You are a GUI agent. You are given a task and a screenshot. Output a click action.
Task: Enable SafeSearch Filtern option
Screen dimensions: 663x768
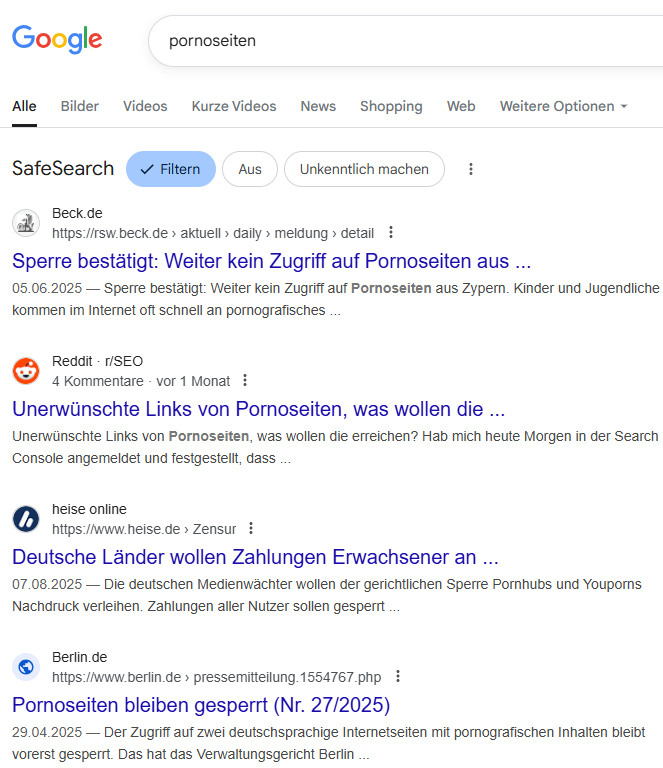pos(171,169)
